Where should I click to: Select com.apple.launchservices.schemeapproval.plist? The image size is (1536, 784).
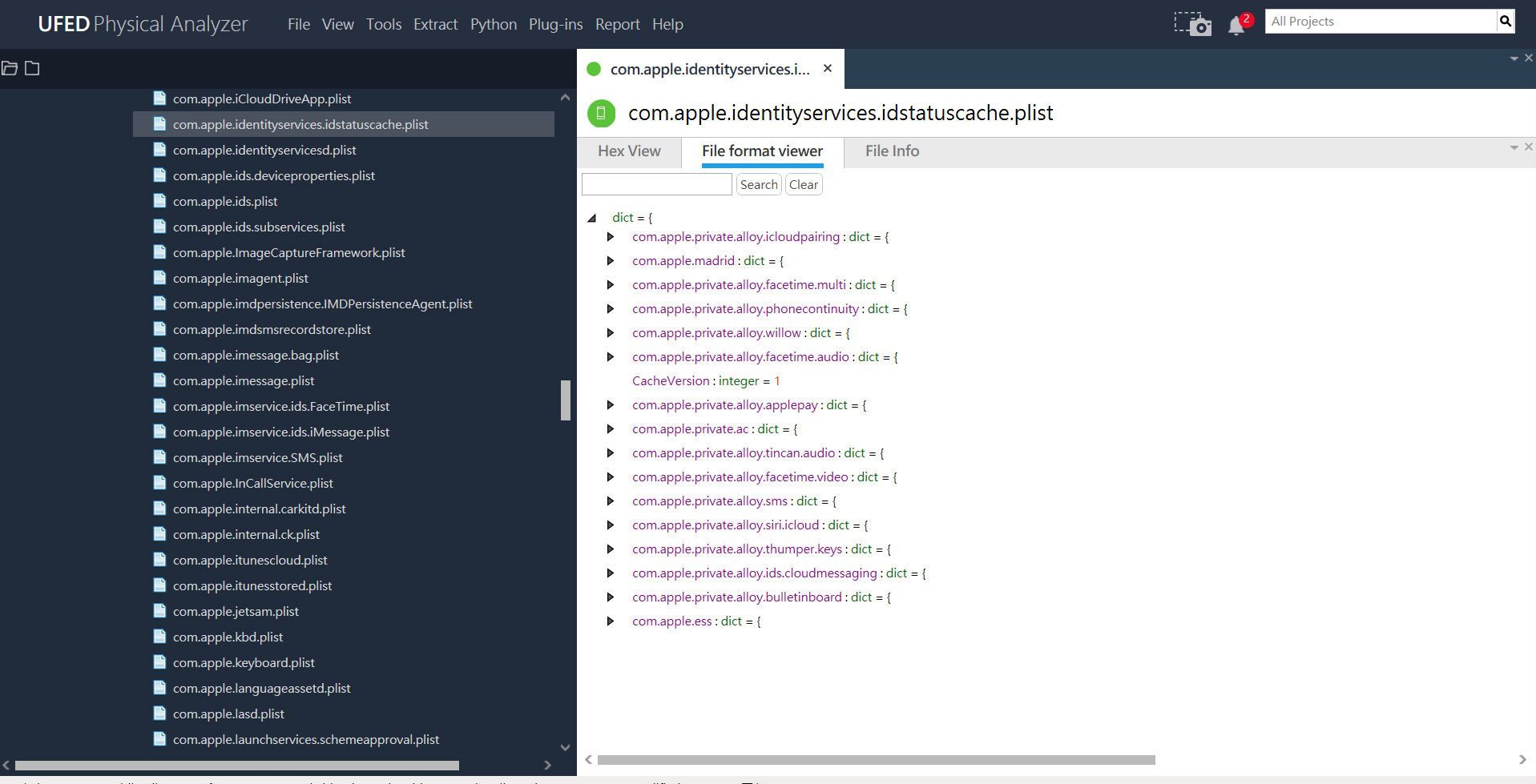point(306,739)
